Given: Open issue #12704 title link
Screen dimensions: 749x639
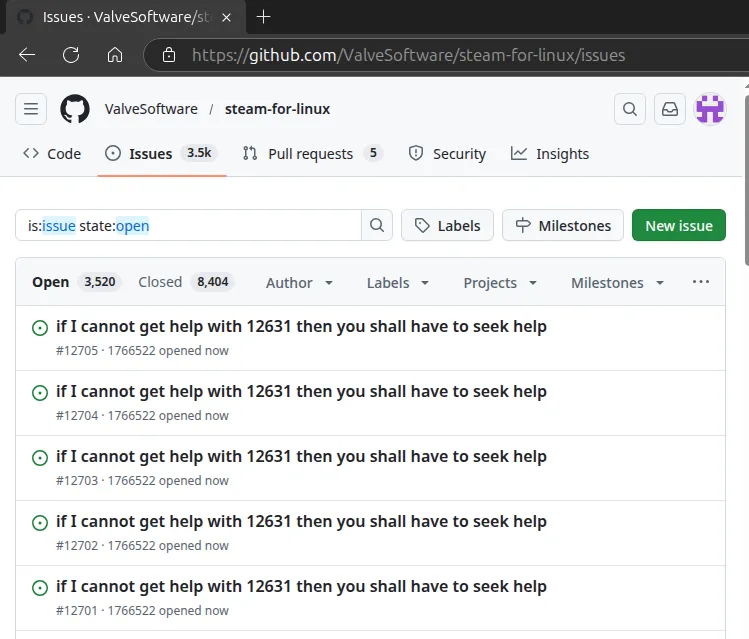Looking at the screenshot, I should 301,391.
